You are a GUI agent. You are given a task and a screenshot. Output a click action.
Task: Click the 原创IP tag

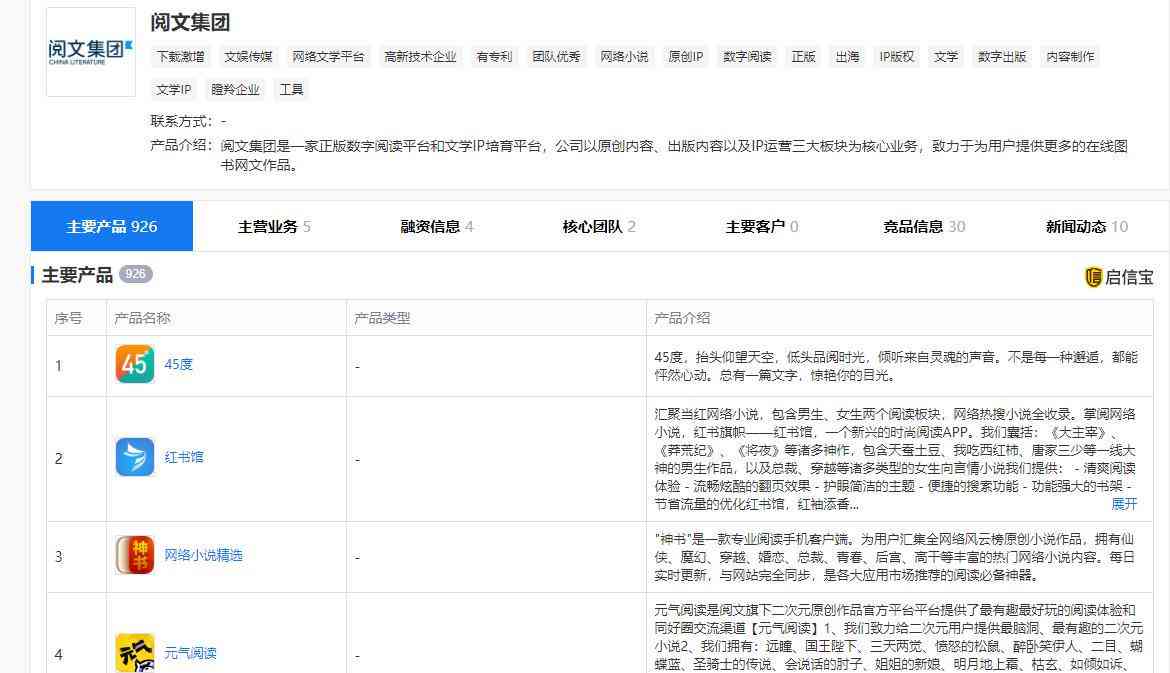[685, 57]
